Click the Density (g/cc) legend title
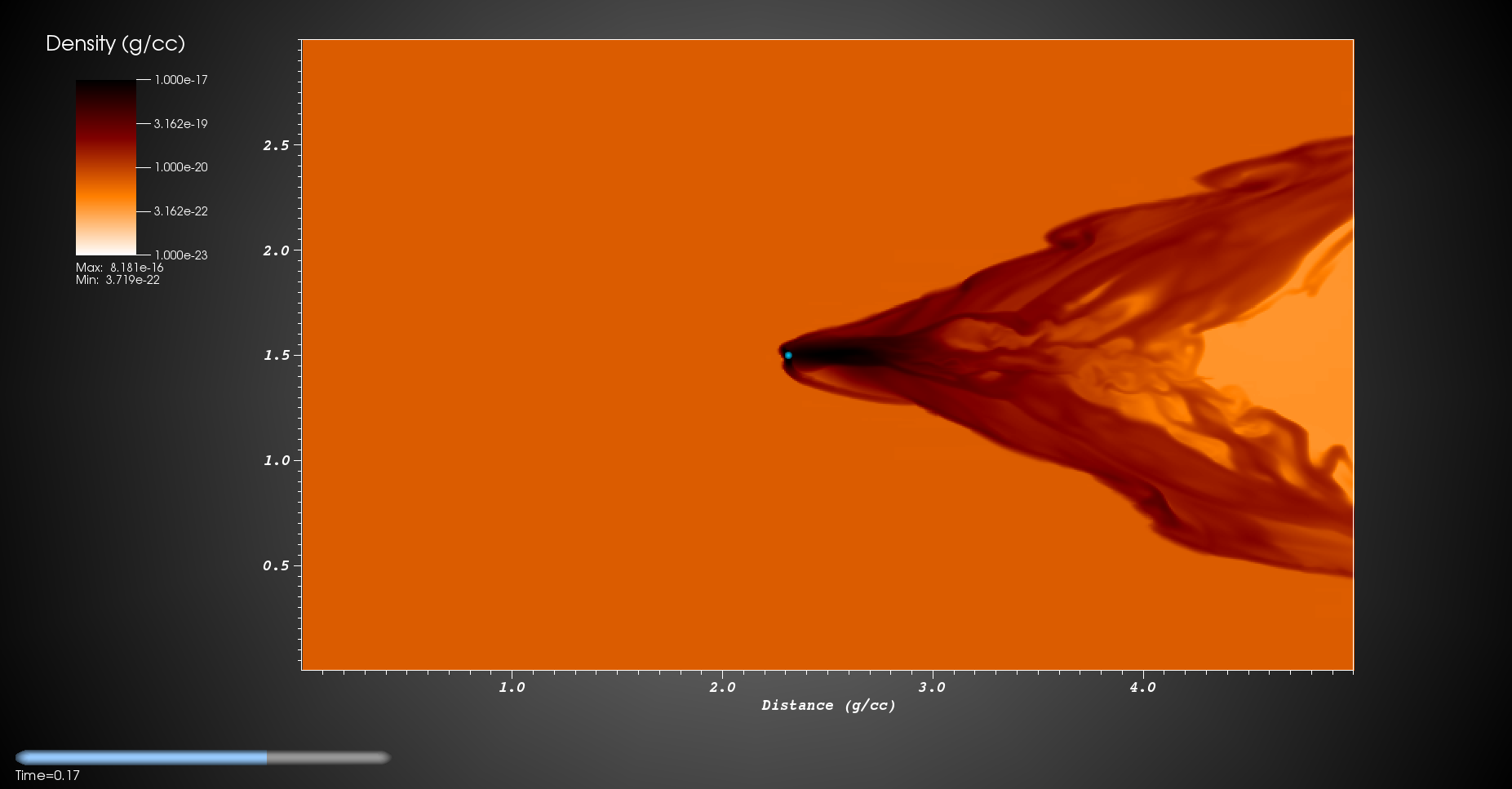This screenshot has width=1512, height=789. [115, 44]
